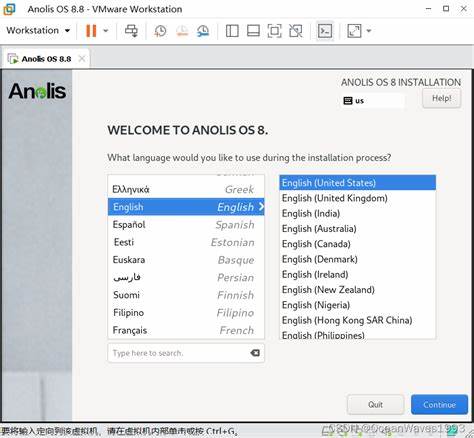The height and width of the screenshot is (438, 474).
Task: Click the language search input field
Action: [186, 353]
